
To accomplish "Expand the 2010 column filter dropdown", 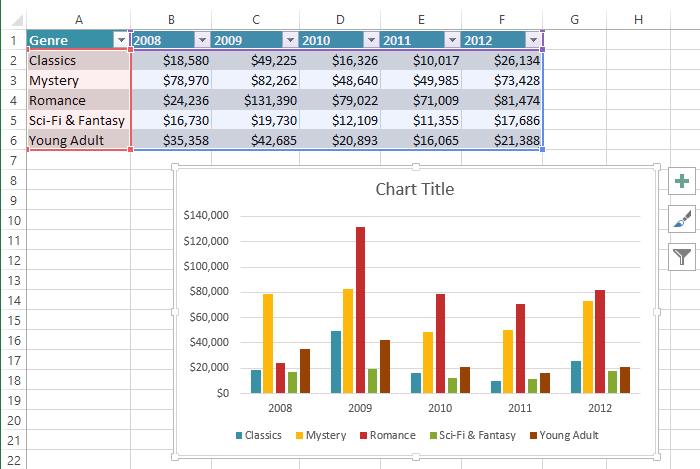I will click(371, 40).
